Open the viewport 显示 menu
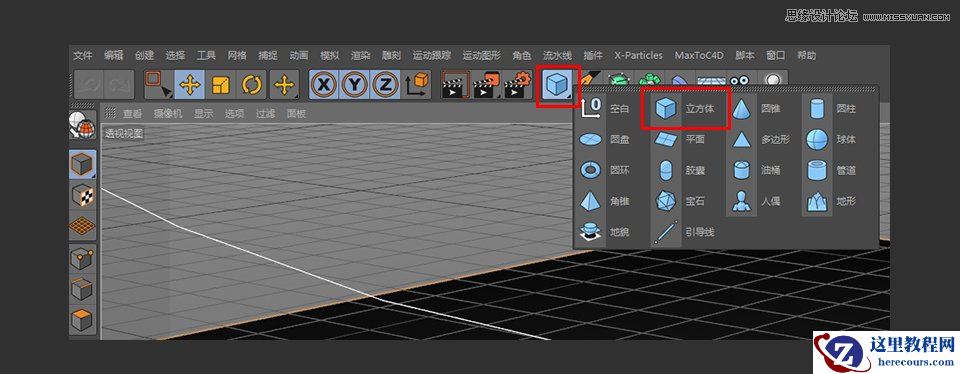 (204, 113)
